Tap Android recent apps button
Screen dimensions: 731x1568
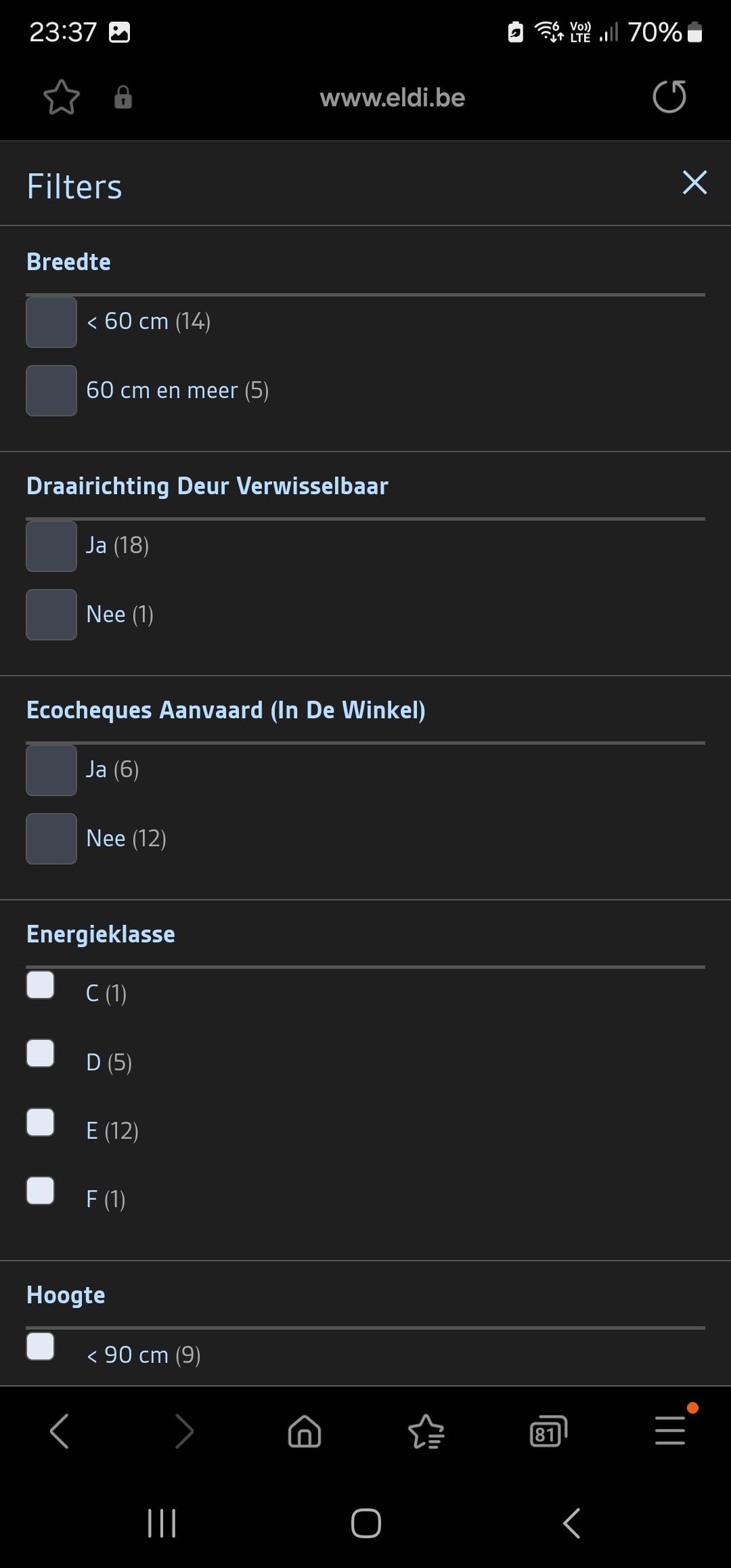[x=162, y=1523]
